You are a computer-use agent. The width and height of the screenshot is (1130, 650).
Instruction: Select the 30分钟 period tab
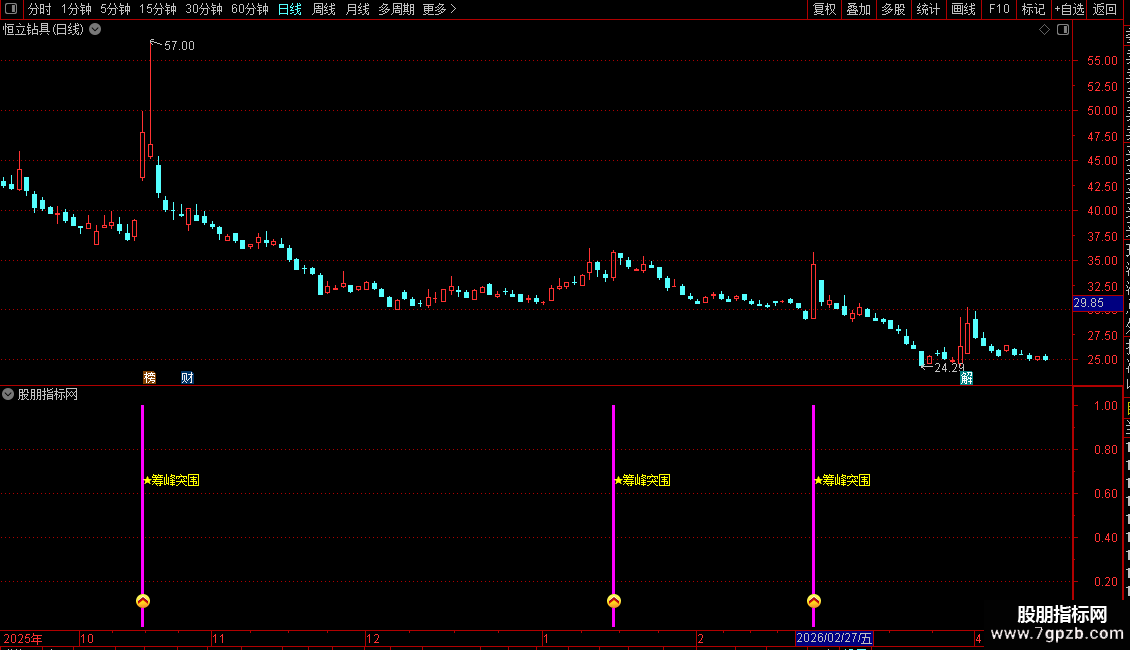(203, 9)
